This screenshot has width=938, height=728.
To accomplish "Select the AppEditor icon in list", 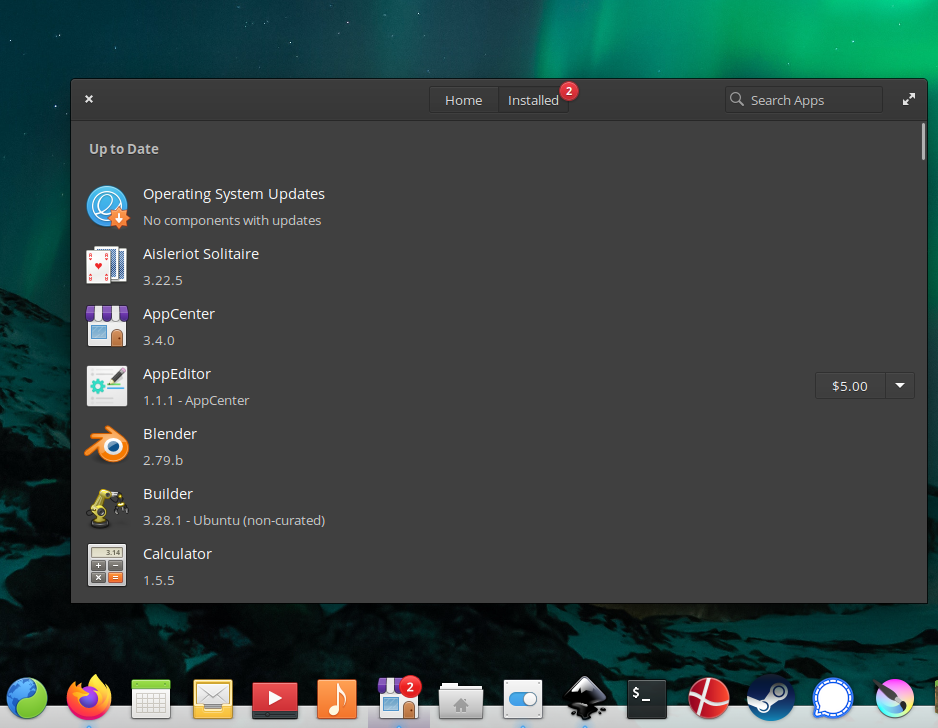I will coord(107,386).
